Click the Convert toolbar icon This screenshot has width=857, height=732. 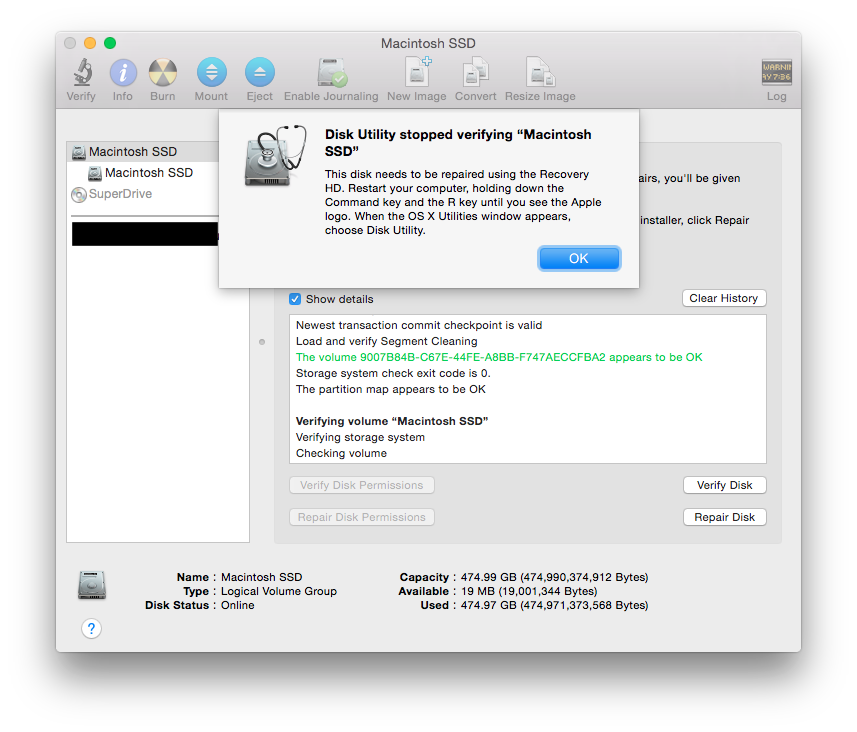(476, 72)
